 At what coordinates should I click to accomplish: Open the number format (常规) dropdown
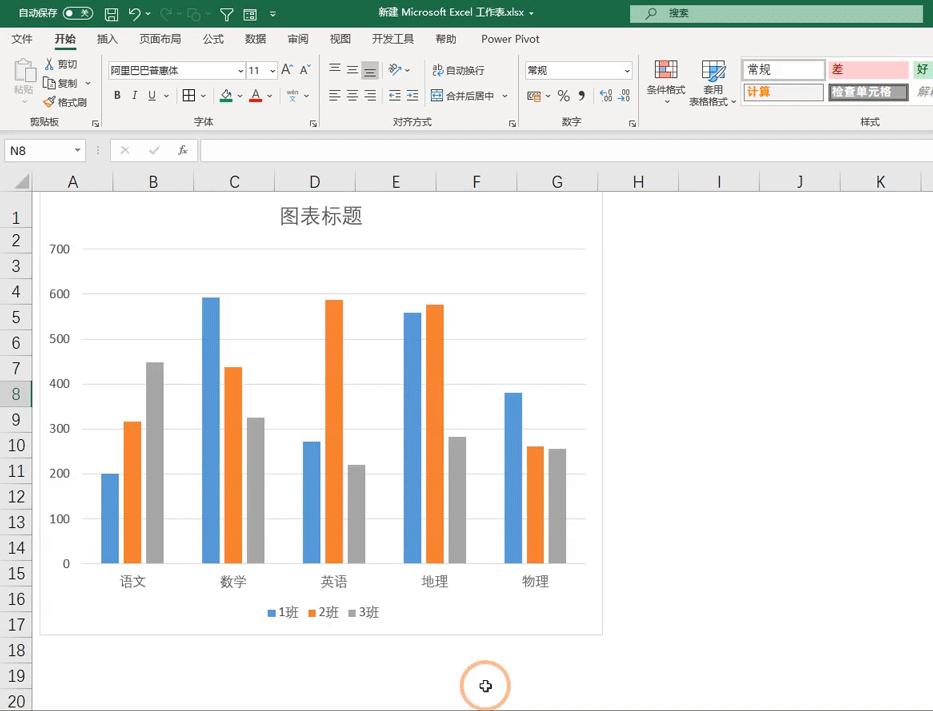[628, 70]
